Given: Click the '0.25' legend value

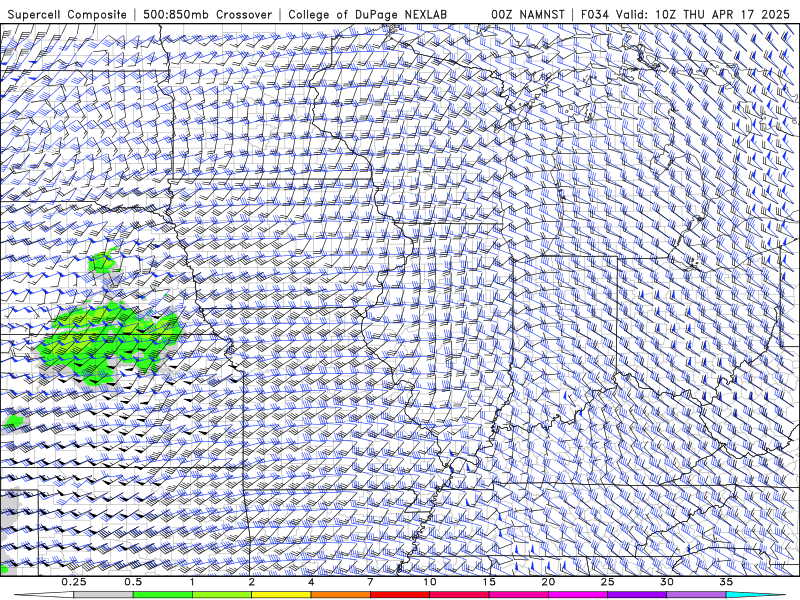Looking at the screenshot, I should [x=74, y=582].
